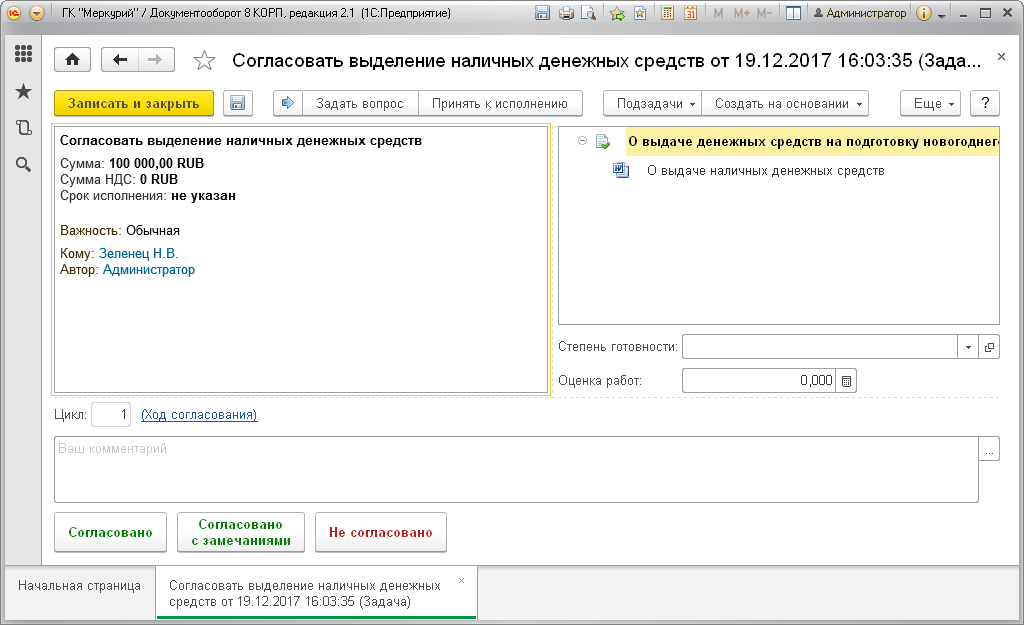Click Принять к исполнению button
Image resolution: width=1024 pixels, height=625 pixels.
(x=500, y=103)
